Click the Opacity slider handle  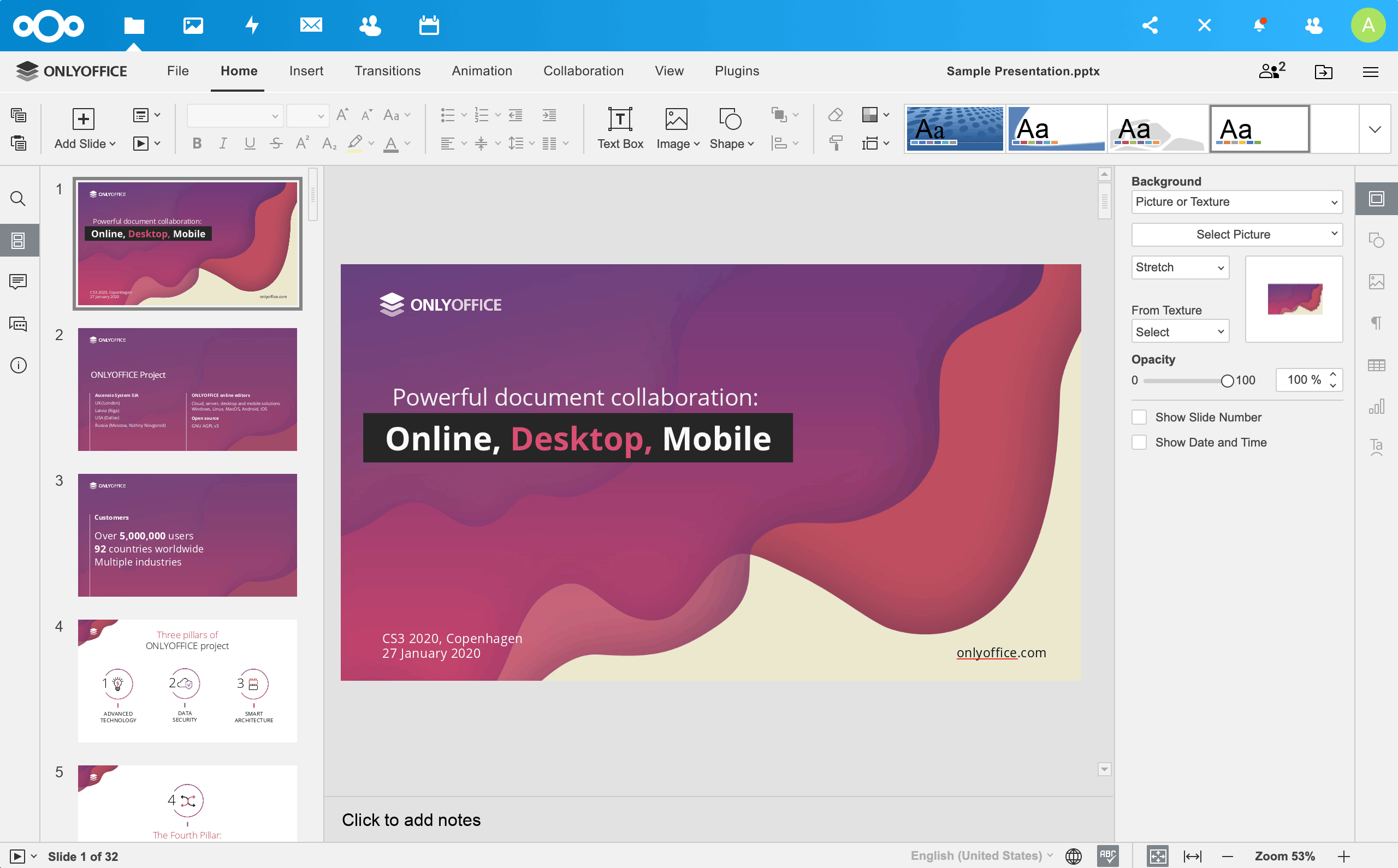point(1228,380)
